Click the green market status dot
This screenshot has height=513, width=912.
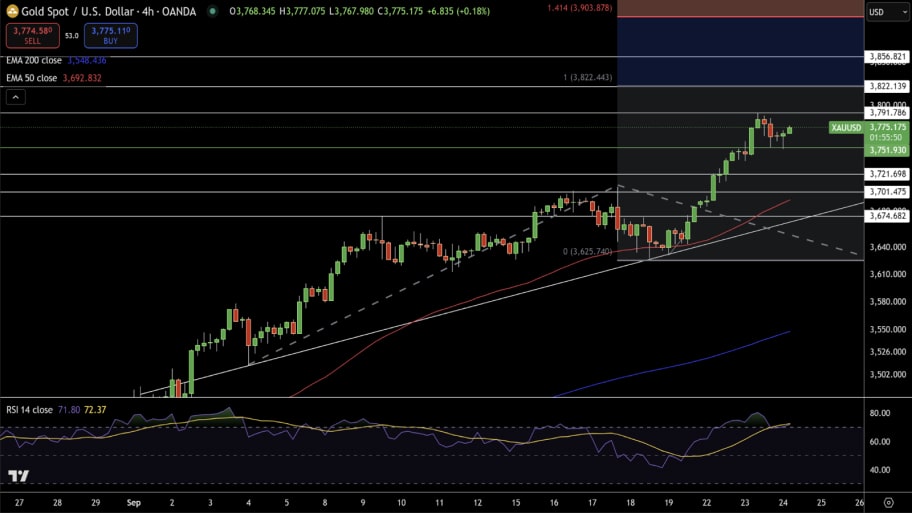(x=213, y=11)
